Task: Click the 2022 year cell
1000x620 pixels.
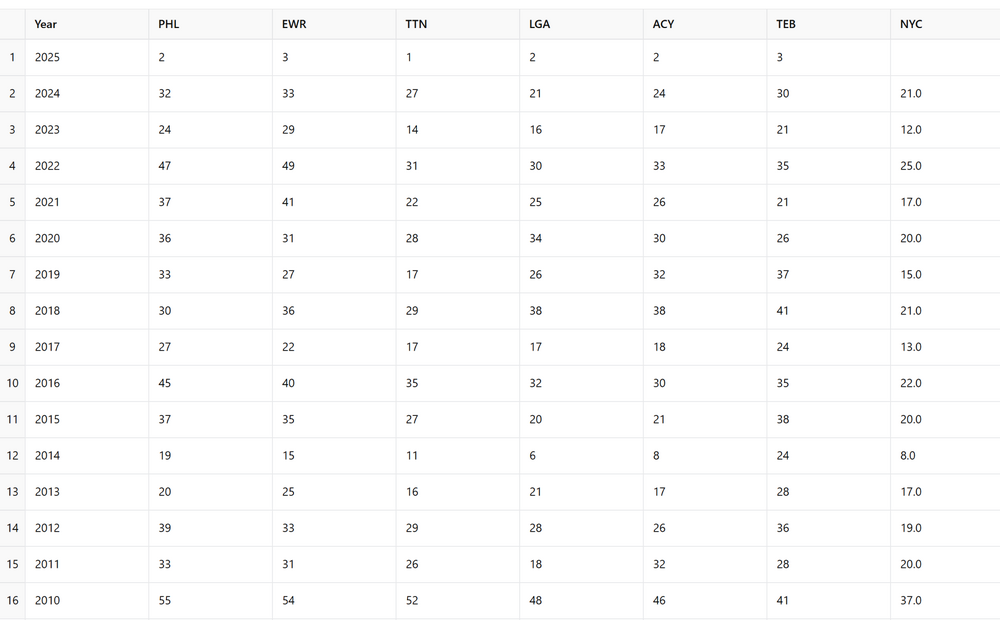Action: [87, 166]
